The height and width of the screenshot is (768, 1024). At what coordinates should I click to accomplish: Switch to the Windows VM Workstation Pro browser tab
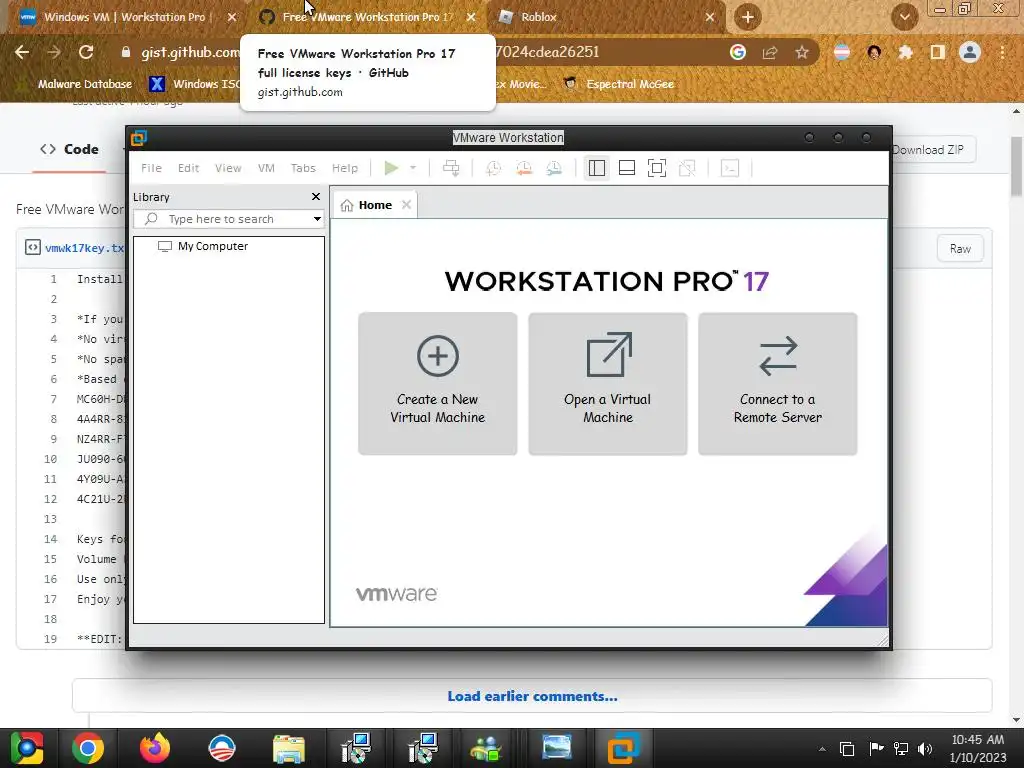coord(124,17)
